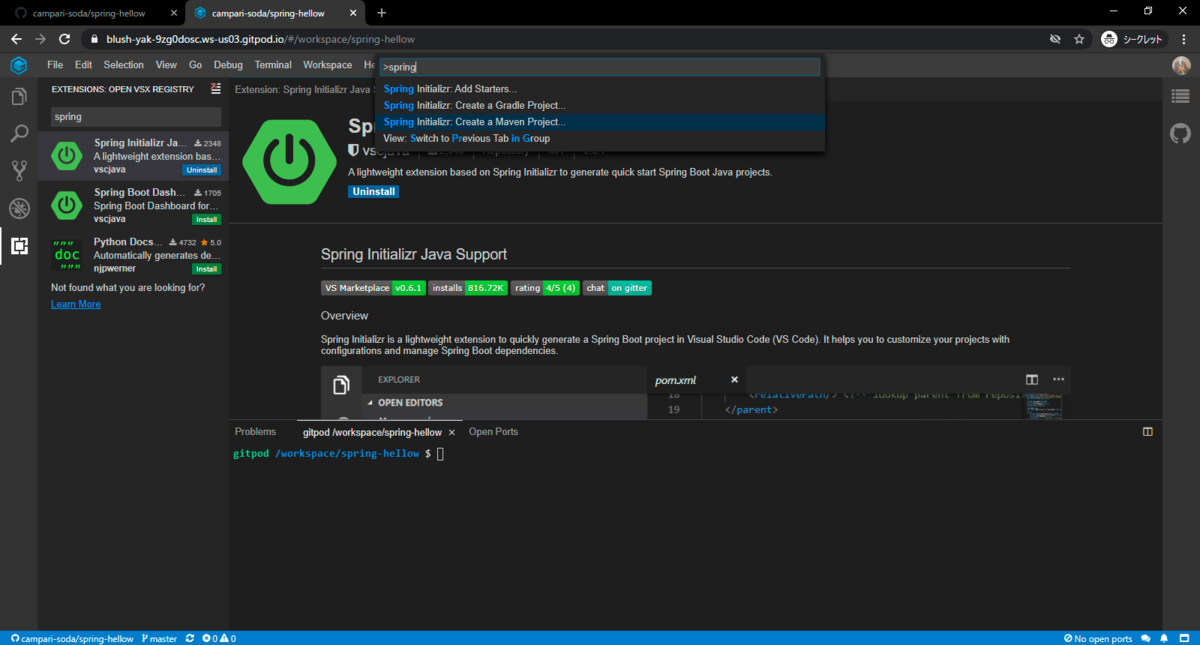The image size is (1200, 645).
Task: Open the Debug view bug icon
Action: 19,208
